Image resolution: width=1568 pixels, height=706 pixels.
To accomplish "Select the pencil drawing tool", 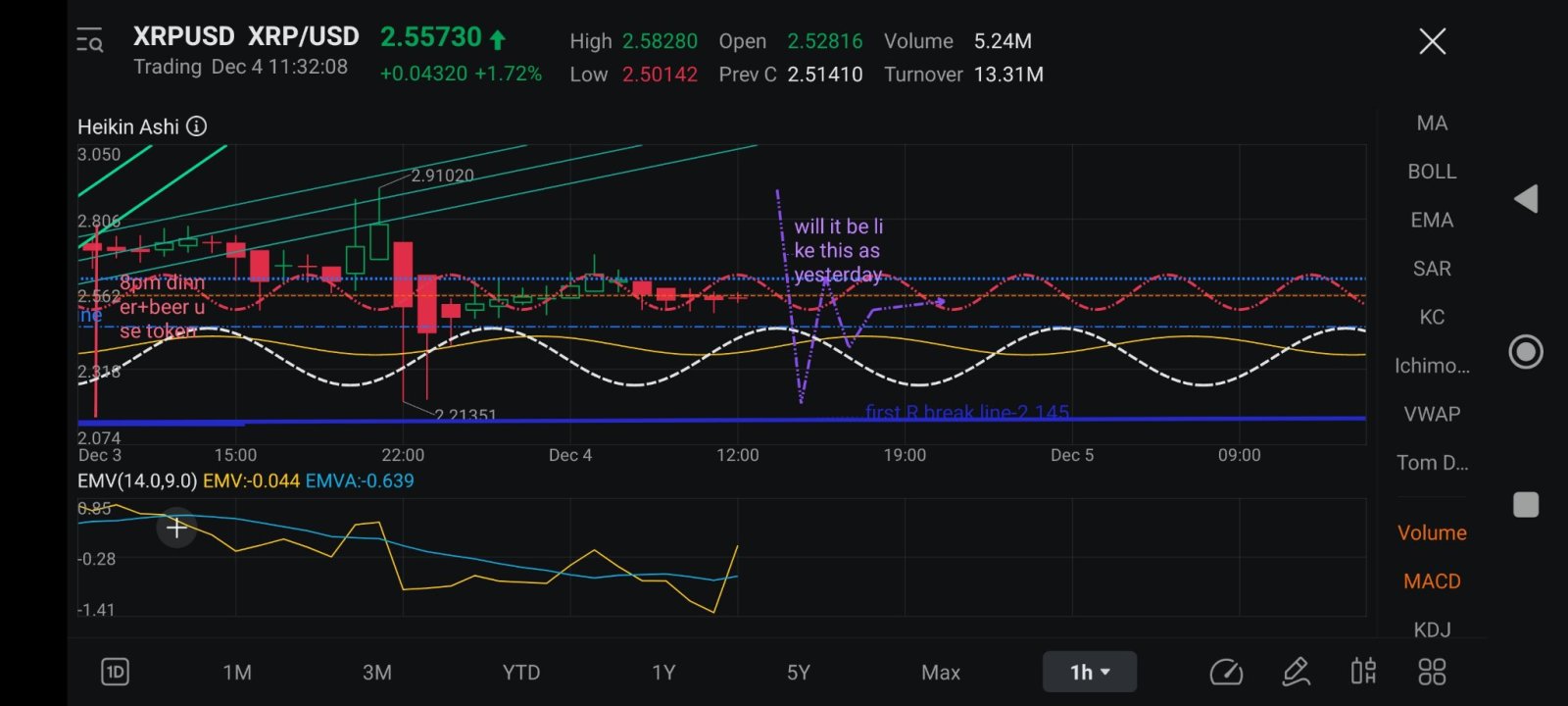I will pyautogui.click(x=1296, y=672).
